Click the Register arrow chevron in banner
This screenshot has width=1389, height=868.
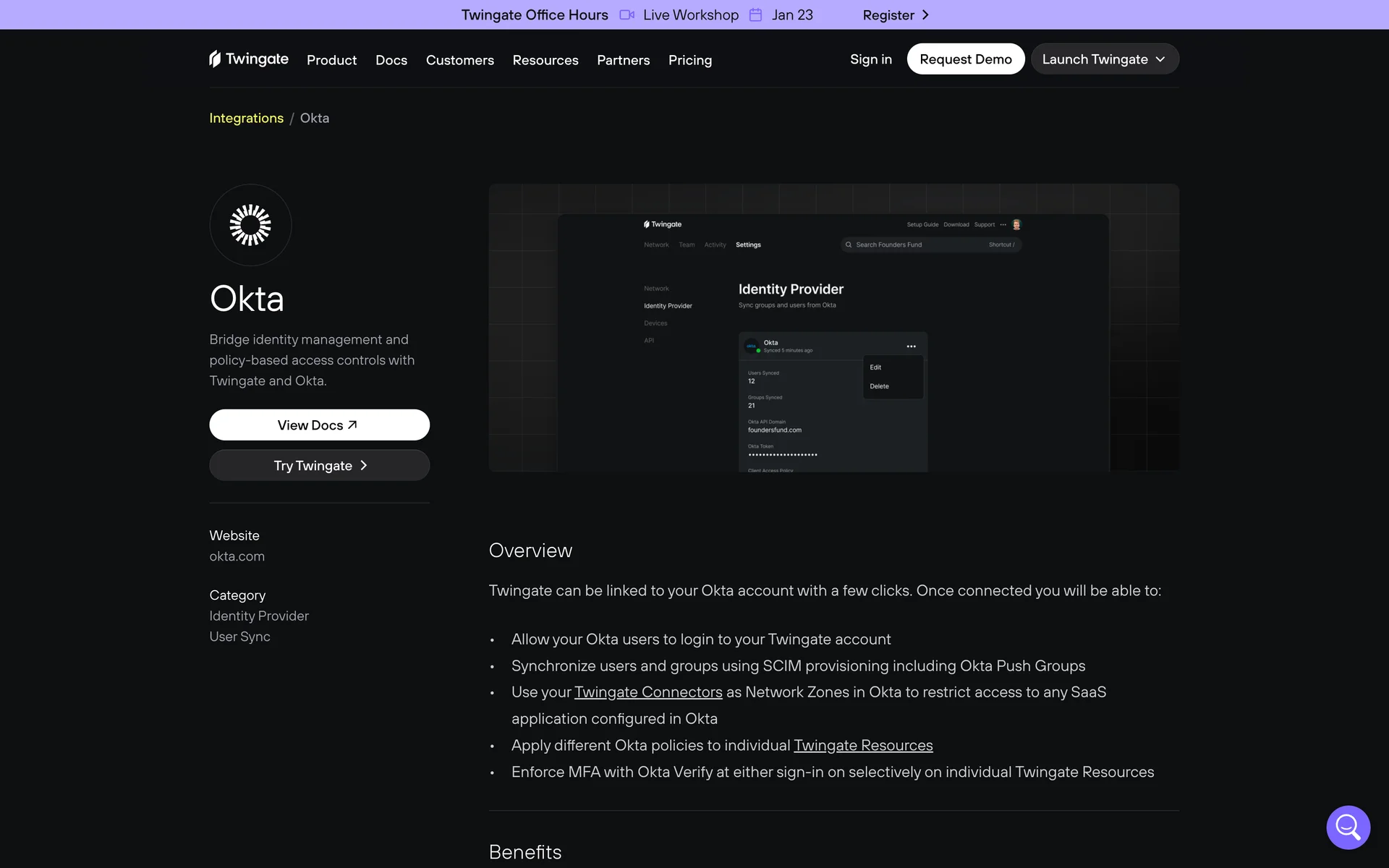tap(925, 15)
